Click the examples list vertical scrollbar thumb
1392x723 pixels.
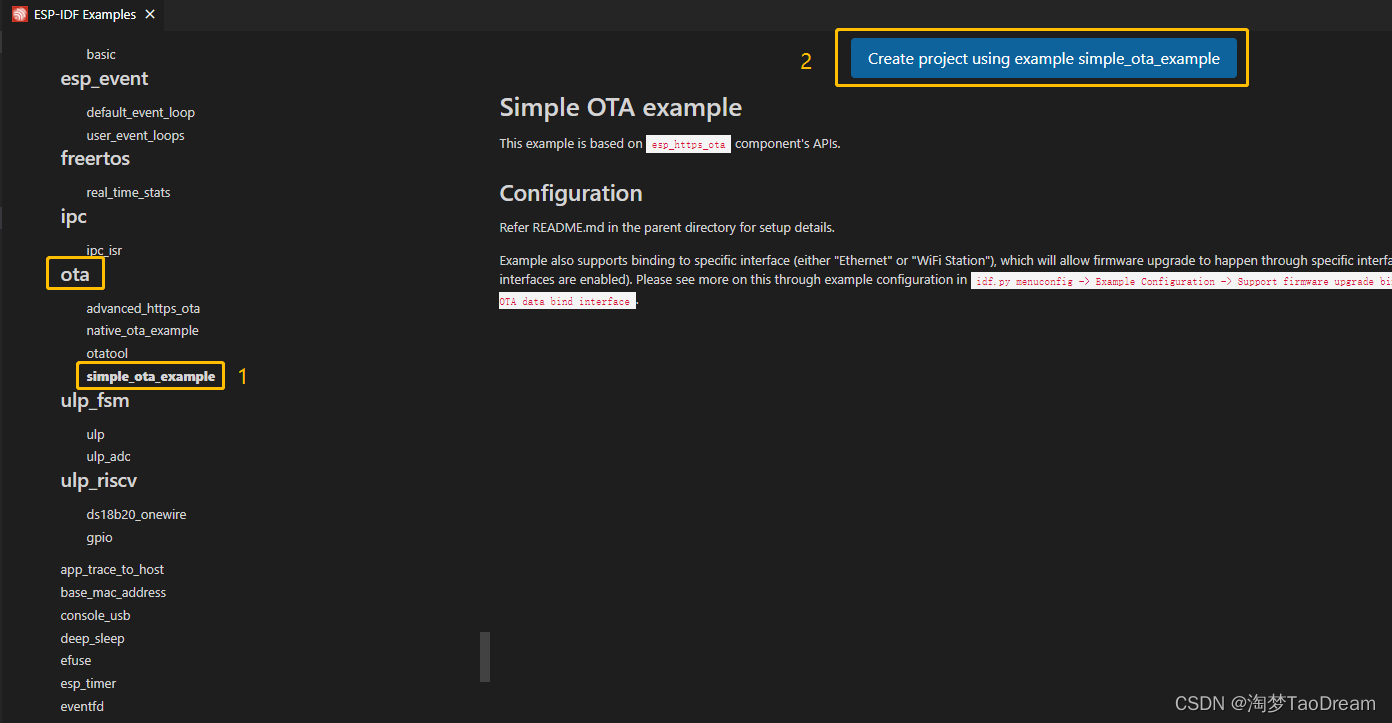pyautogui.click(x=485, y=657)
